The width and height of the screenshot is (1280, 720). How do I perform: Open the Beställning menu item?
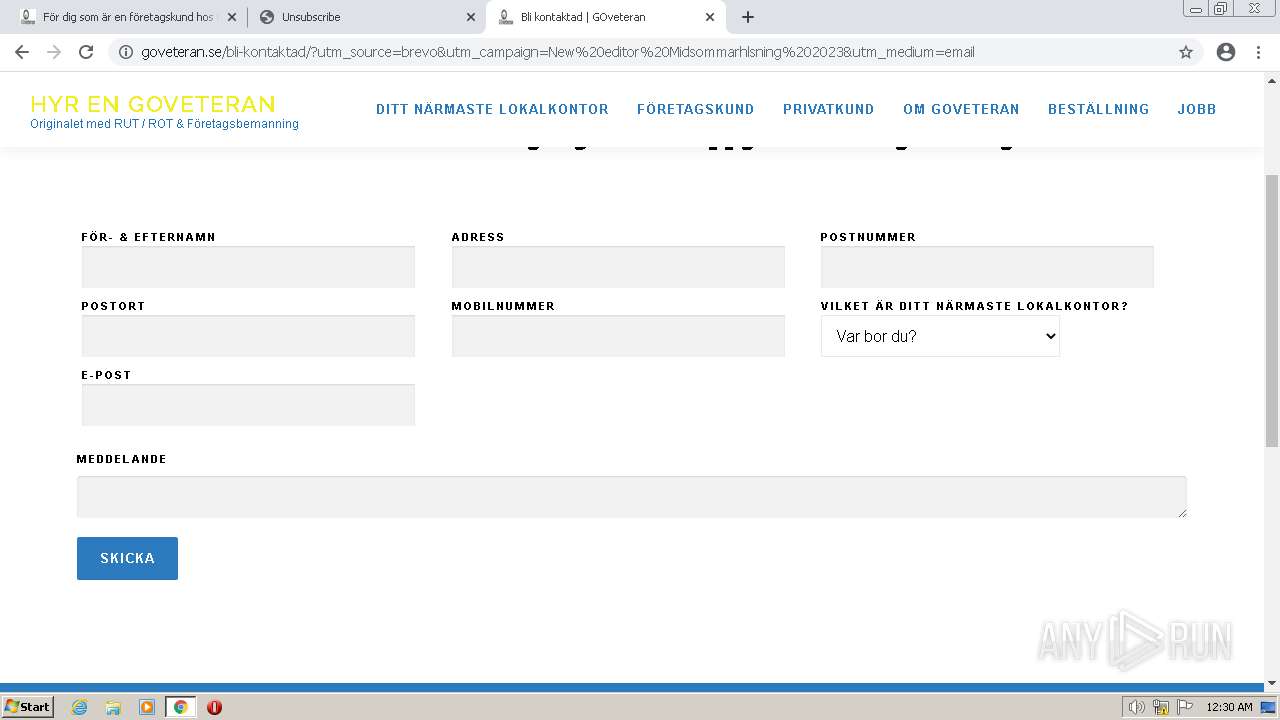(1099, 109)
